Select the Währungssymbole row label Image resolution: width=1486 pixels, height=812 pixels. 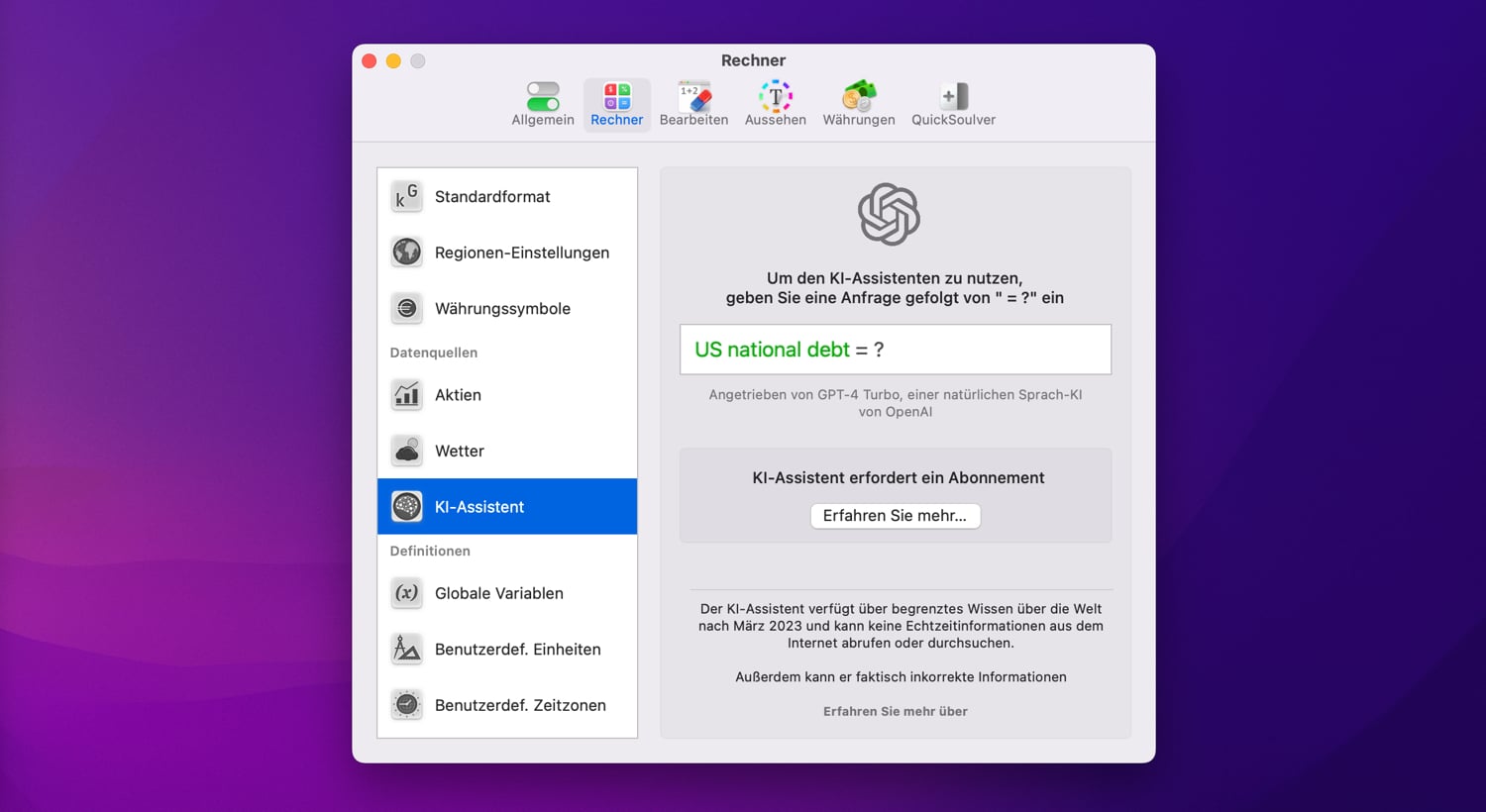pyautogui.click(x=502, y=308)
